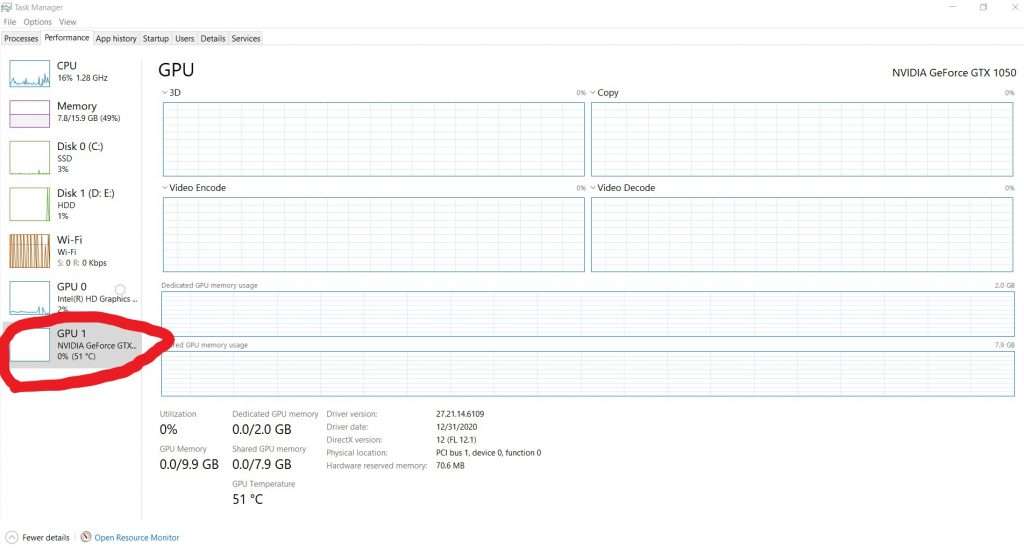
Task: Switch to the Services tab
Action: [246, 39]
